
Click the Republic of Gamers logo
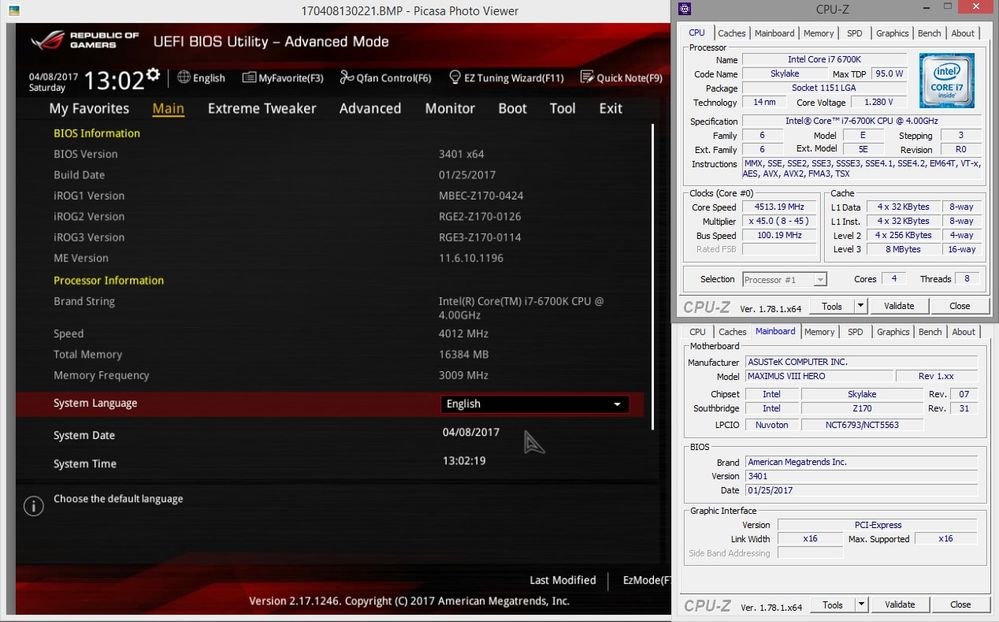(x=84, y=40)
